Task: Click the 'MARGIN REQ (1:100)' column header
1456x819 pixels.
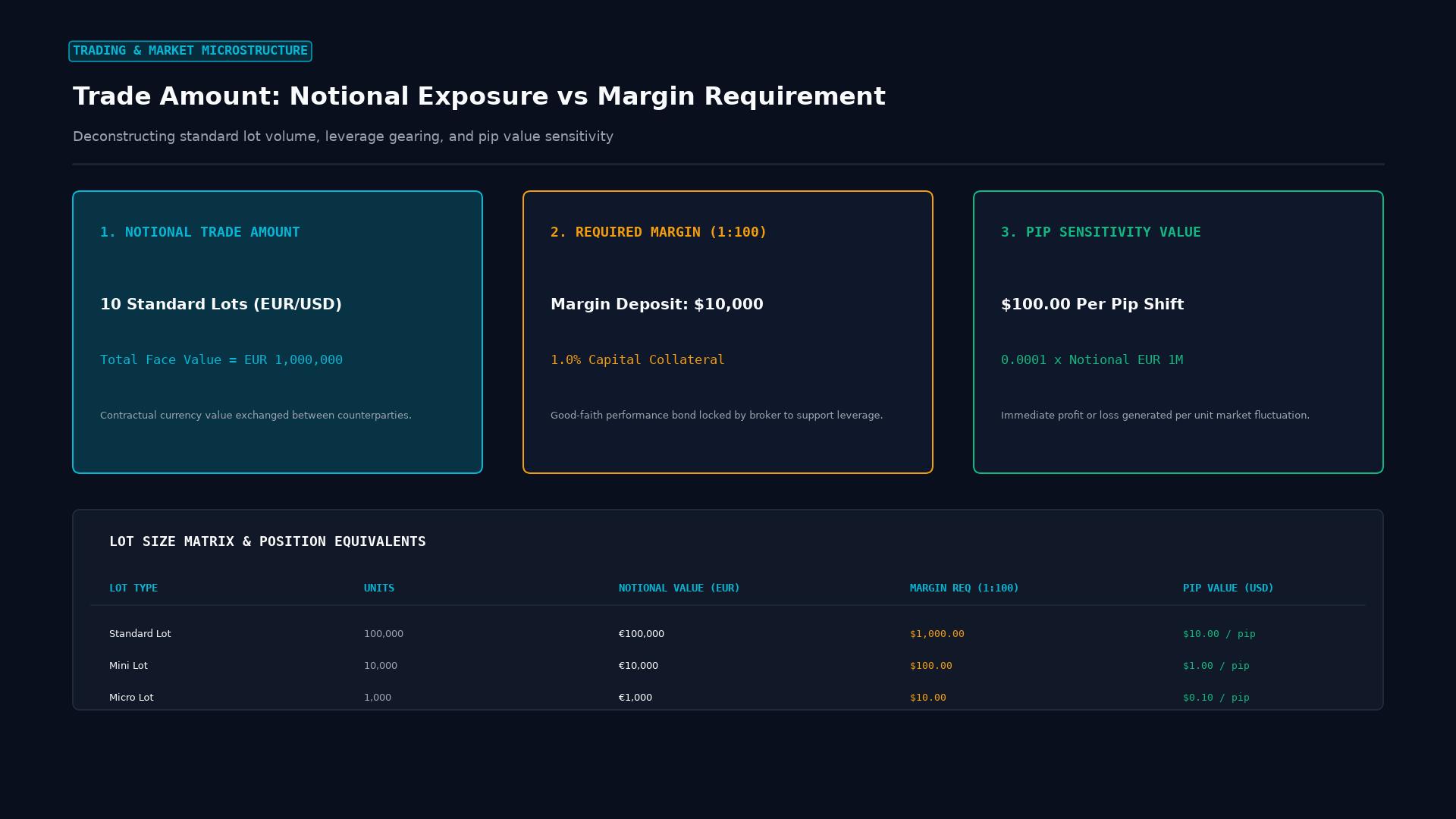Action: pos(964,588)
